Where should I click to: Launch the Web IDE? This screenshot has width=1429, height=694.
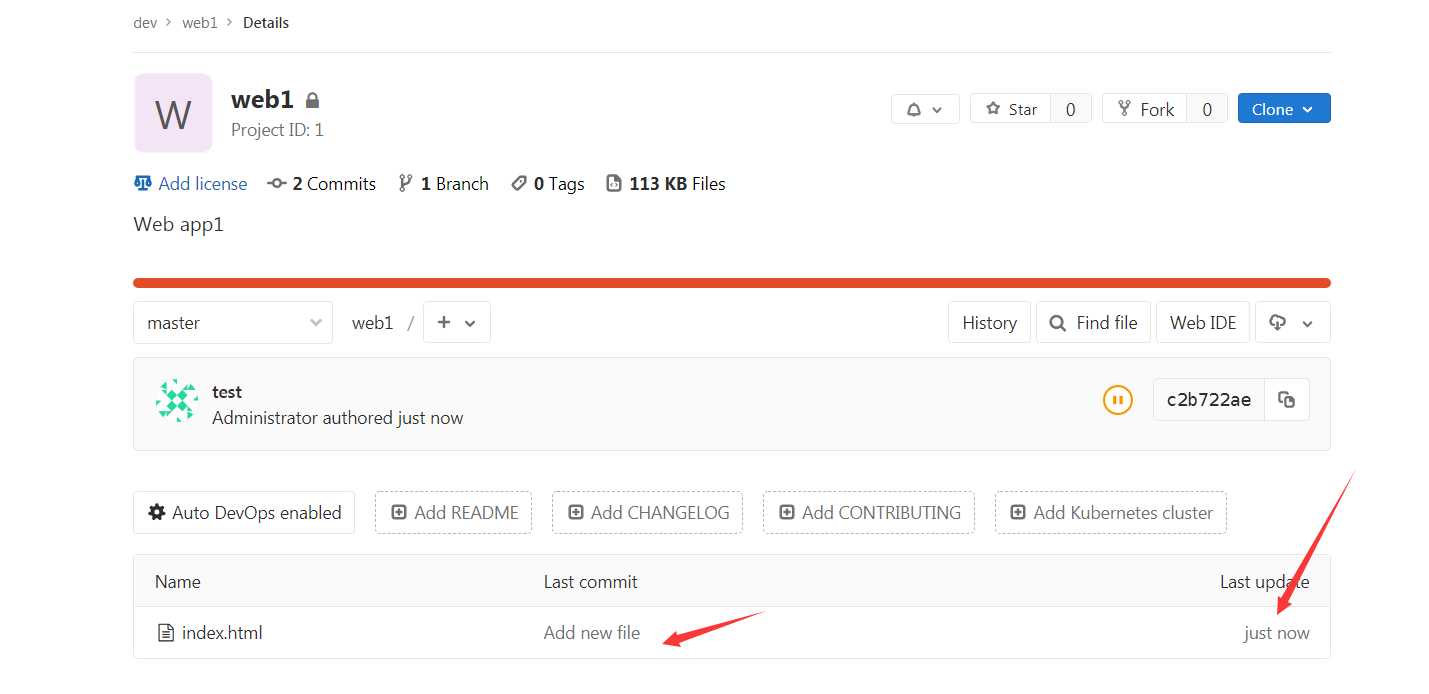pyautogui.click(x=1203, y=322)
